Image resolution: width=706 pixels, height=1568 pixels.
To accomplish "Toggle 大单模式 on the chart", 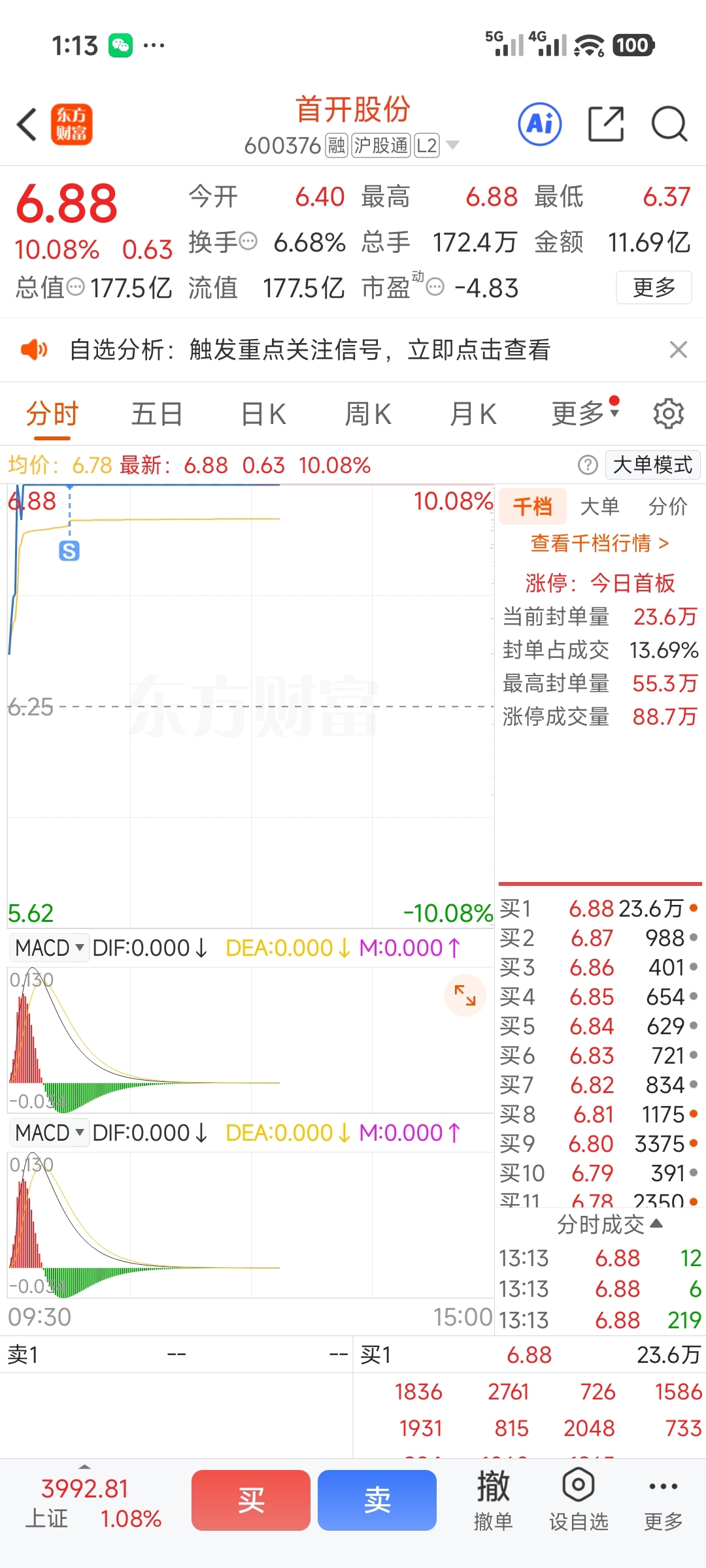I will [x=652, y=465].
